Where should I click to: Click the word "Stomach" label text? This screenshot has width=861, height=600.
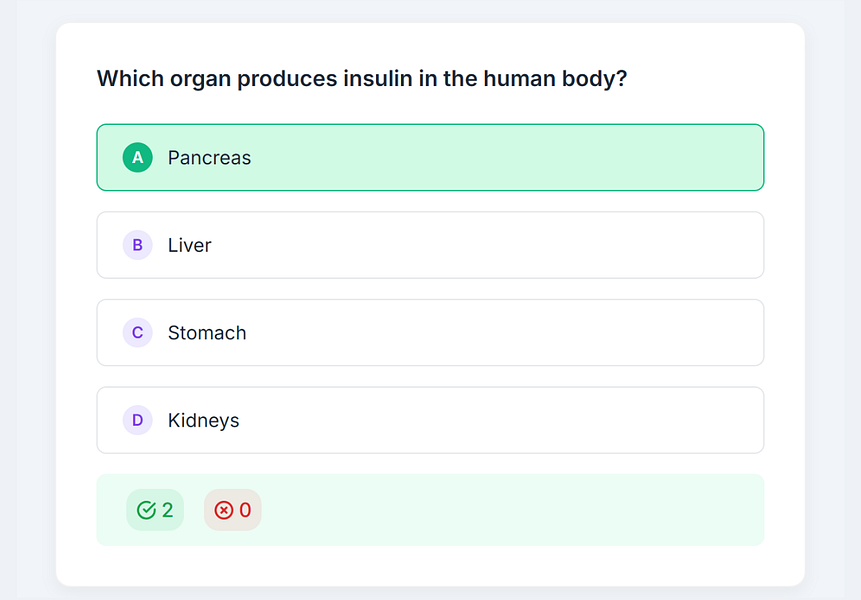[x=207, y=333]
